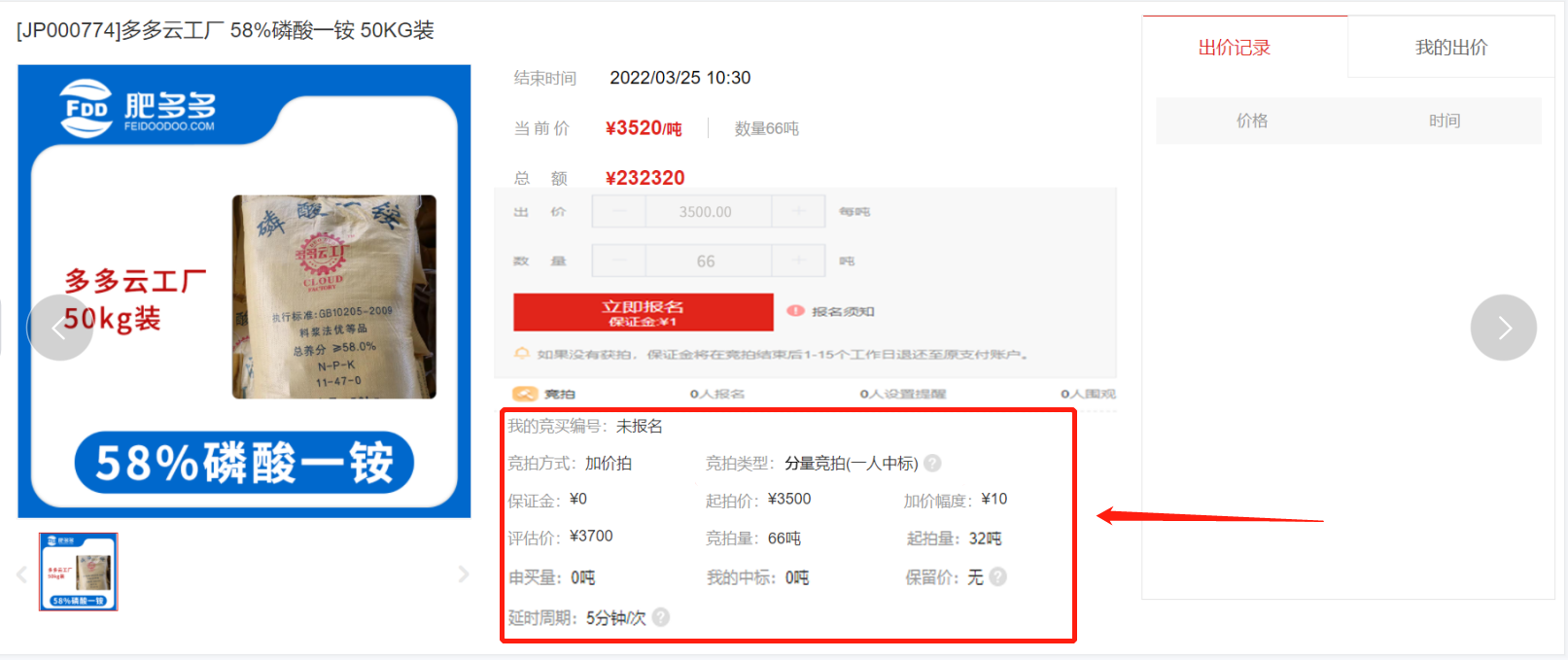Viewport: 1568px width, 660px height.
Task: Click the 竞拍方式 加价拍 value
Action: 609,463
